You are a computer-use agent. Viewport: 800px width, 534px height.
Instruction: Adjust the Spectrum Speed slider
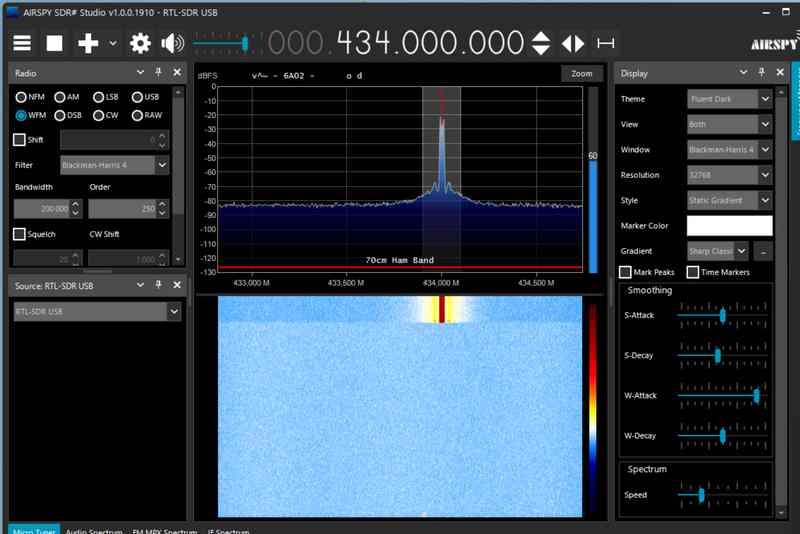[x=722, y=495]
